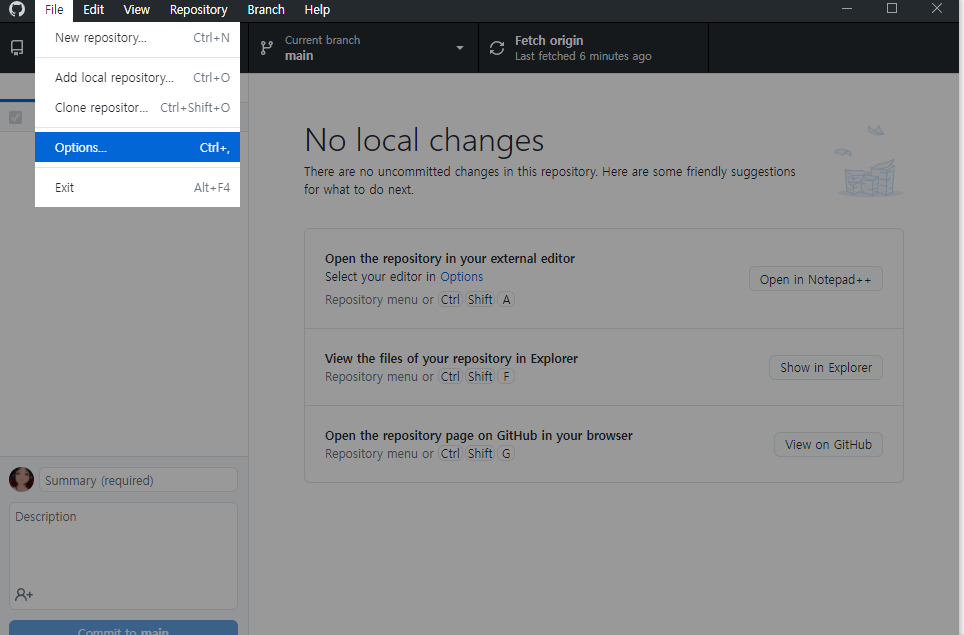Click 'Open the repository page on GitHub' text

click(x=478, y=435)
